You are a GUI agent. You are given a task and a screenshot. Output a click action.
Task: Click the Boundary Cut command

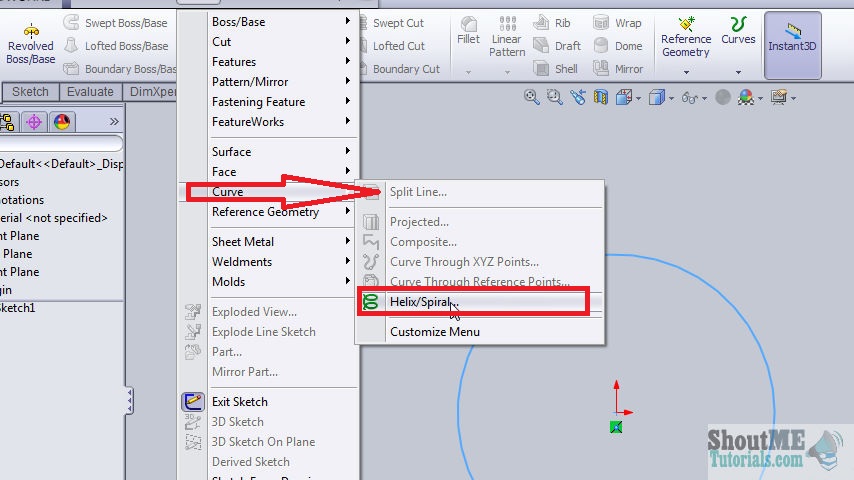click(x=405, y=69)
